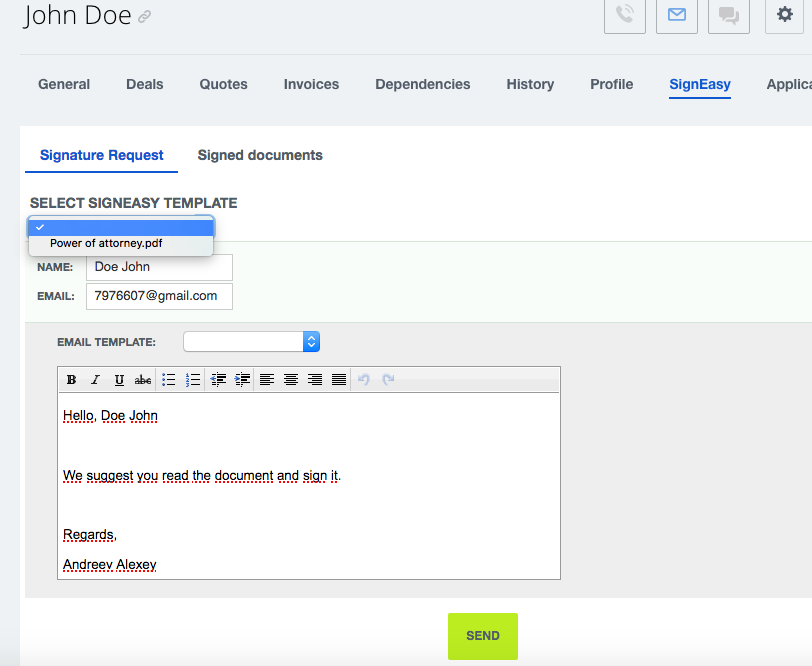Click the email envelope icon button

[676, 15]
